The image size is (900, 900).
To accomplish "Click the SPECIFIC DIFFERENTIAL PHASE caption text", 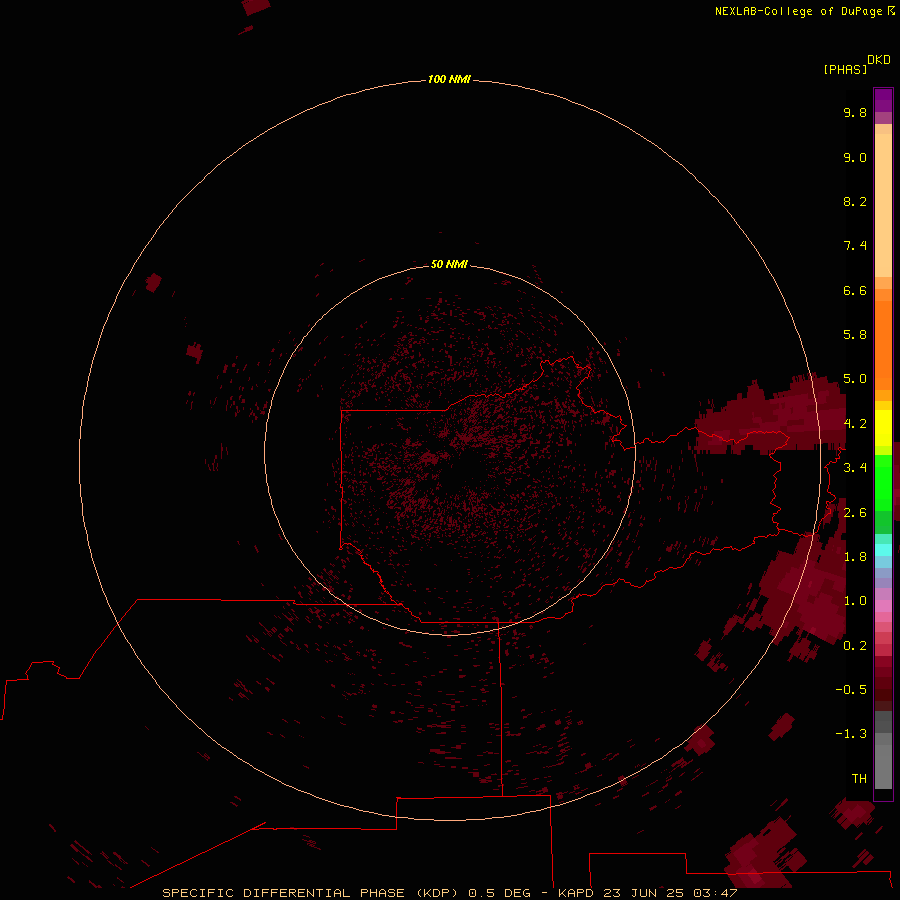I will coord(283,893).
